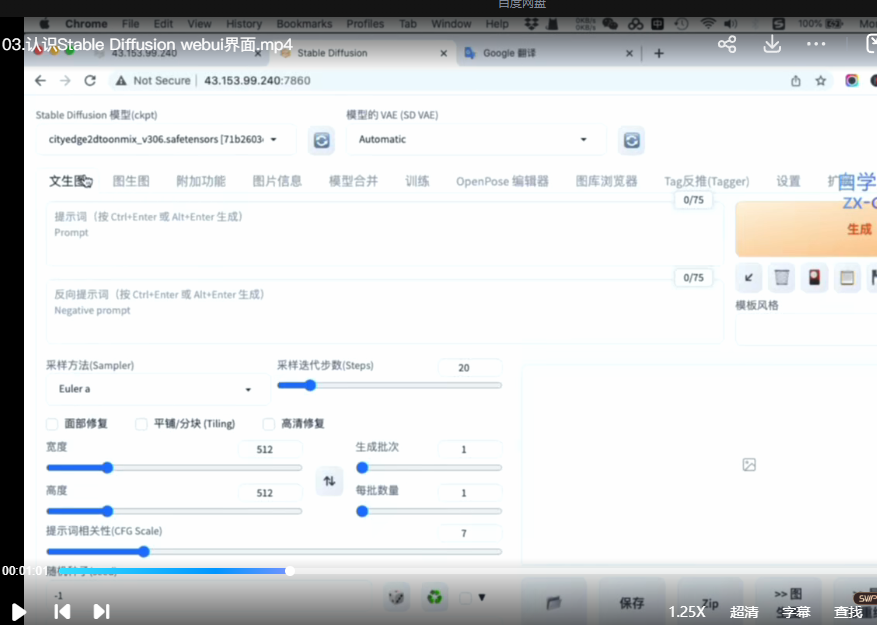
Task: Expand seed extras with the small triangle
Action: (x=482, y=598)
